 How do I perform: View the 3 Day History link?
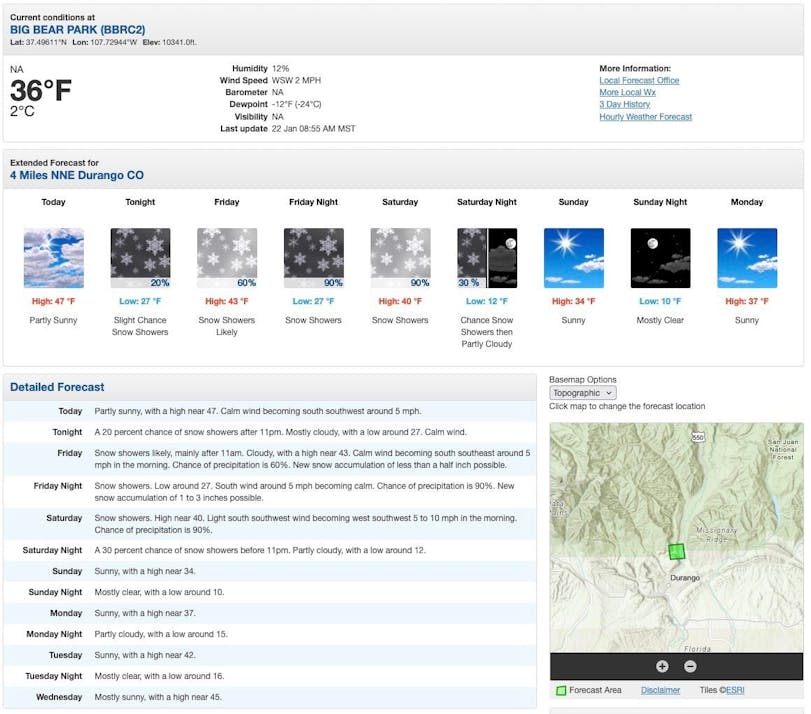[x=624, y=105]
